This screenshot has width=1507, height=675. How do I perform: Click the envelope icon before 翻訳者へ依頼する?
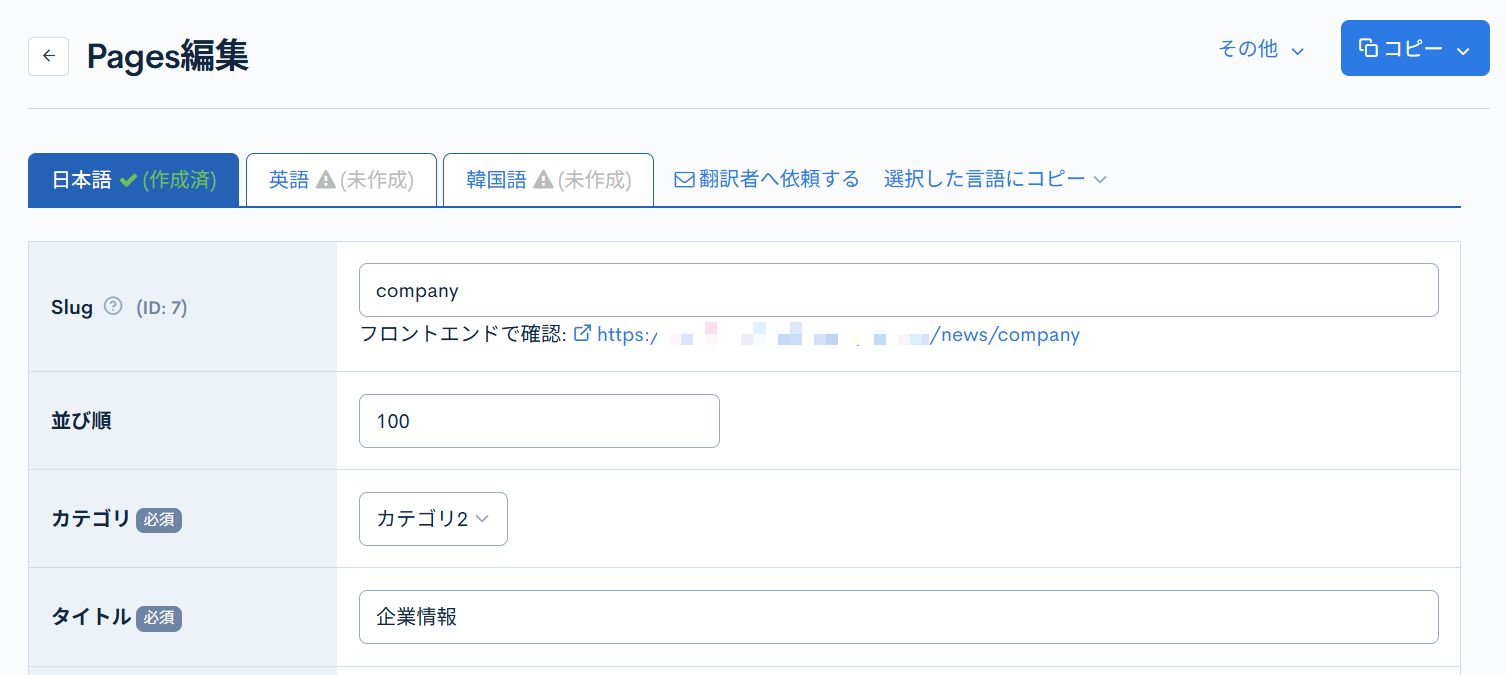pyautogui.click(x=684, y=179)
